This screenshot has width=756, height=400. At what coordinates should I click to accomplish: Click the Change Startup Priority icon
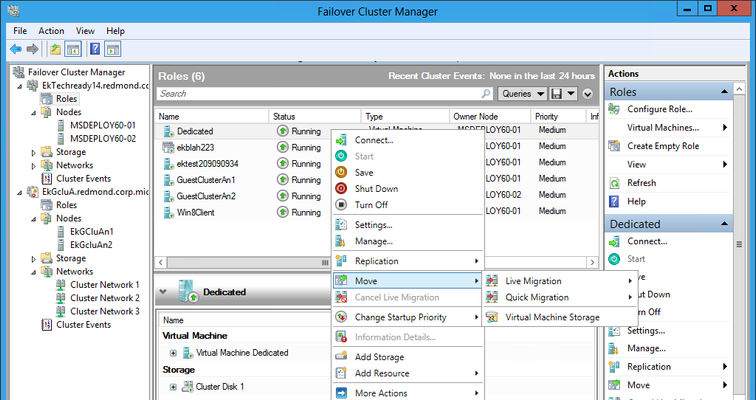click(341, 317)
